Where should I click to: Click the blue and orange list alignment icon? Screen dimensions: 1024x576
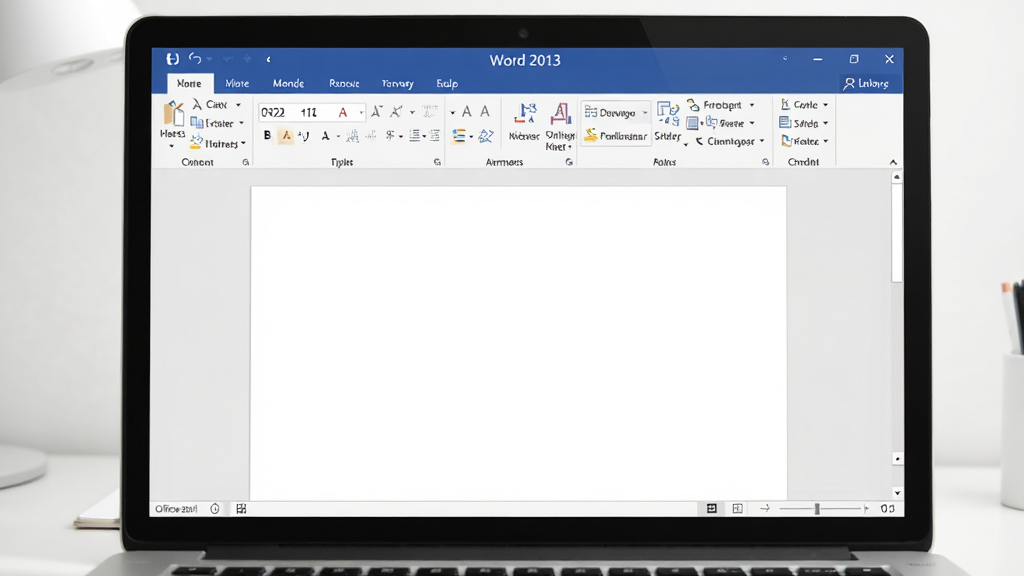pyautogui.click(x=459, y=136)
